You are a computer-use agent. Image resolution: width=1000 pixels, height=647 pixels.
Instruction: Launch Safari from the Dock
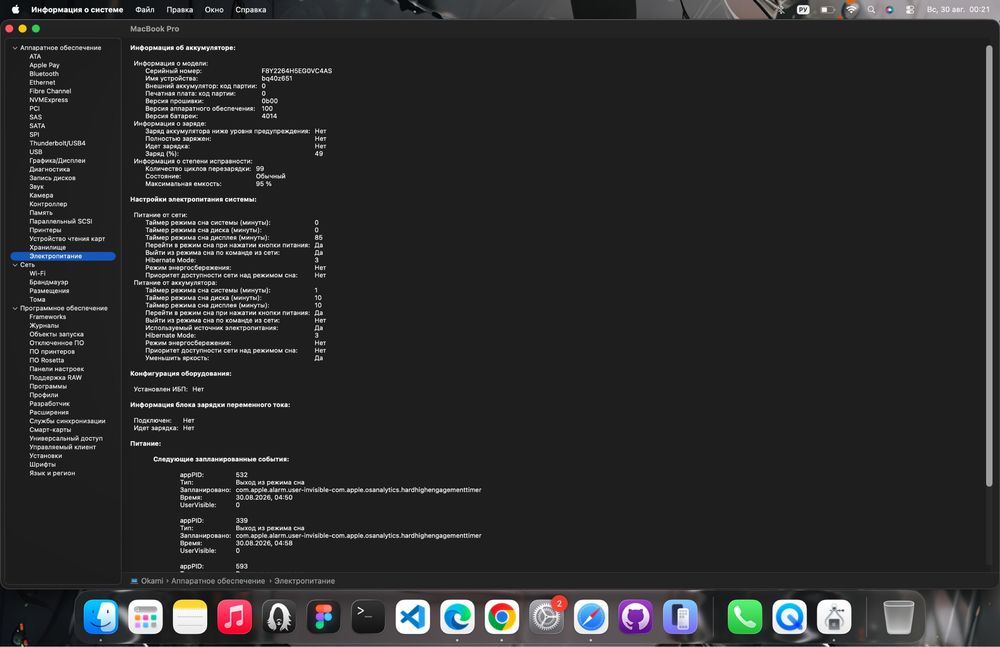[x=591, y=617]
